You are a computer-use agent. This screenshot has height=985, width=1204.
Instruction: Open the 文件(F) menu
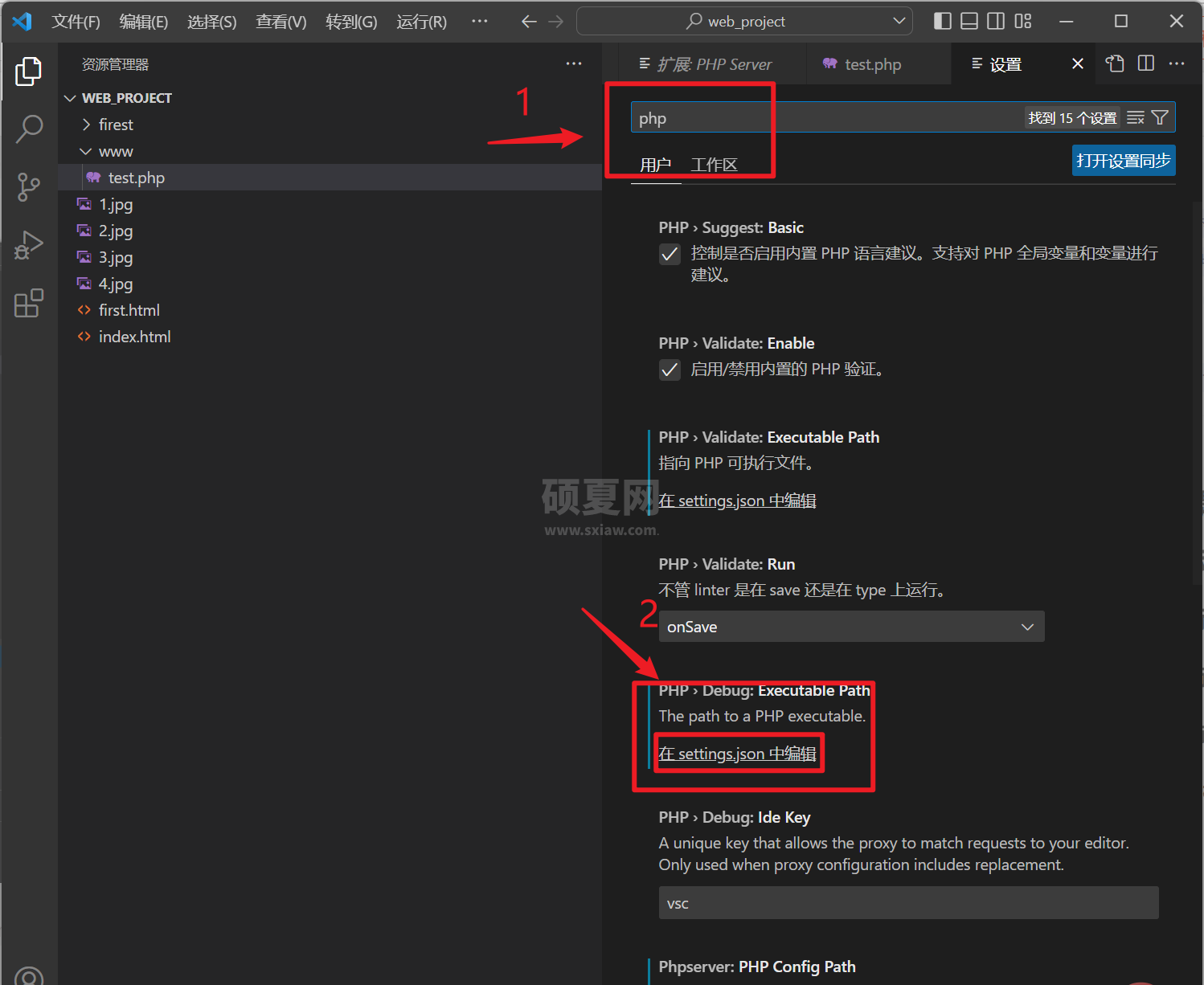point(76,22)
